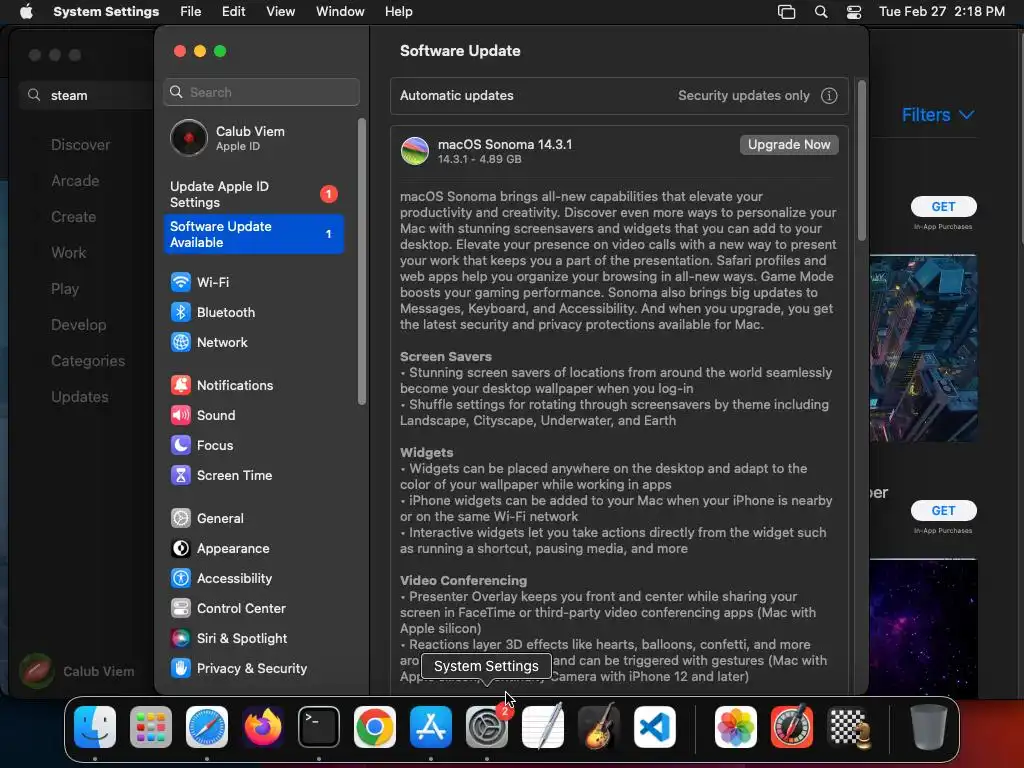Viewport: 1024px width, 768px height.
Task: Open Wi-Fi settings icon in sidebar
Action: coord(181,282)
